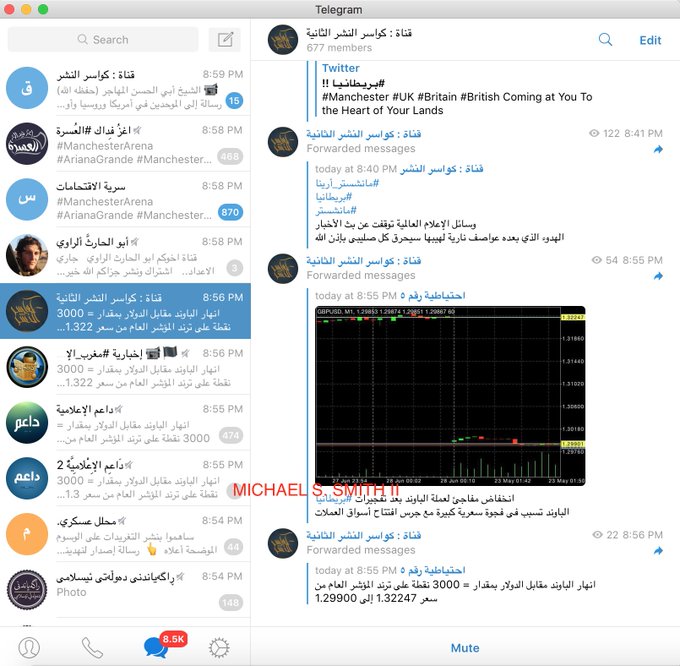This screenshot has width=680, height=666.
Task: Click the sender avatar on 8:55 PM message
Action: click(x=283, y=268)
